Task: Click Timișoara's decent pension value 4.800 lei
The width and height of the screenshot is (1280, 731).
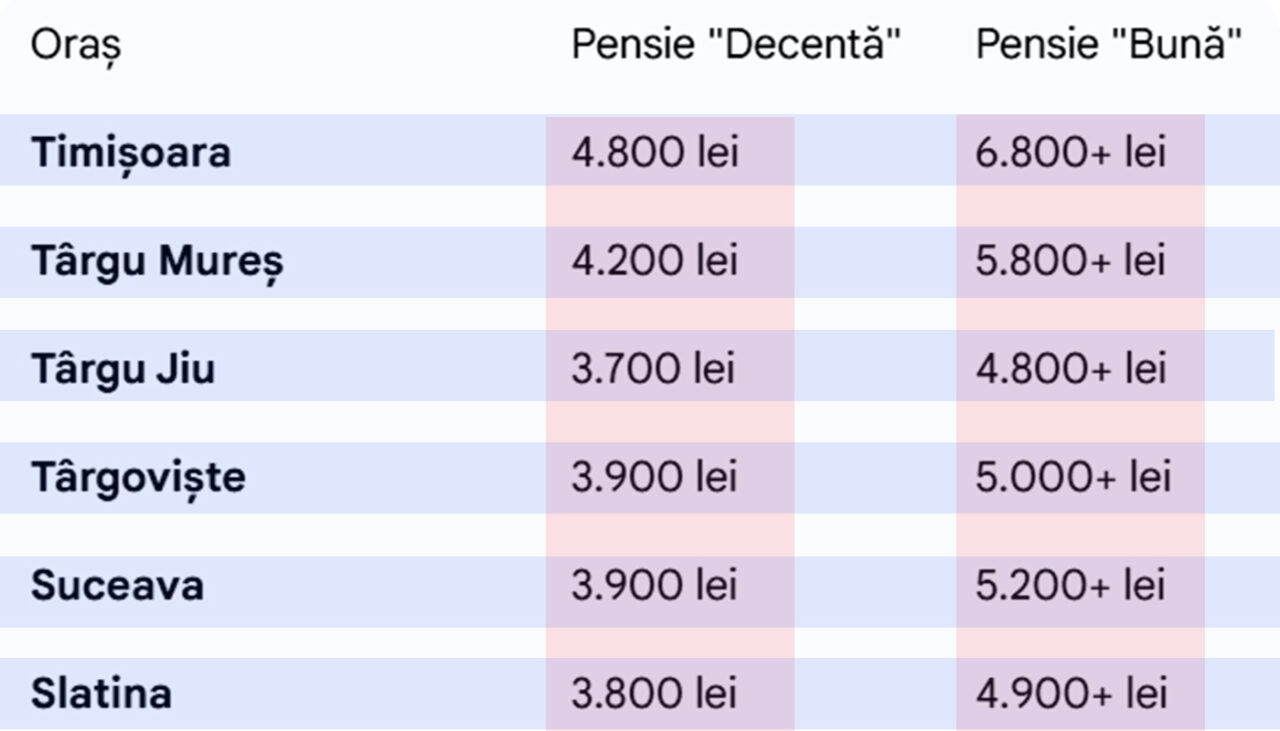Action: (x=655, y=152)
